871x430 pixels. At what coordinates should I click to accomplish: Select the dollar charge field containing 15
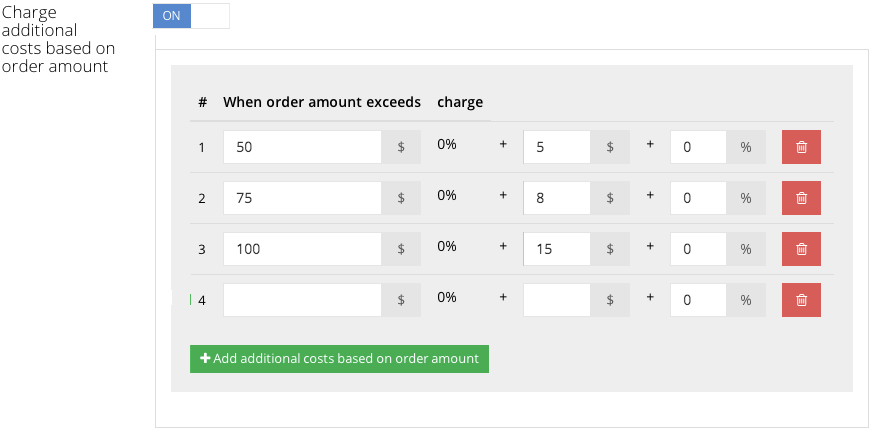[557, 249]
